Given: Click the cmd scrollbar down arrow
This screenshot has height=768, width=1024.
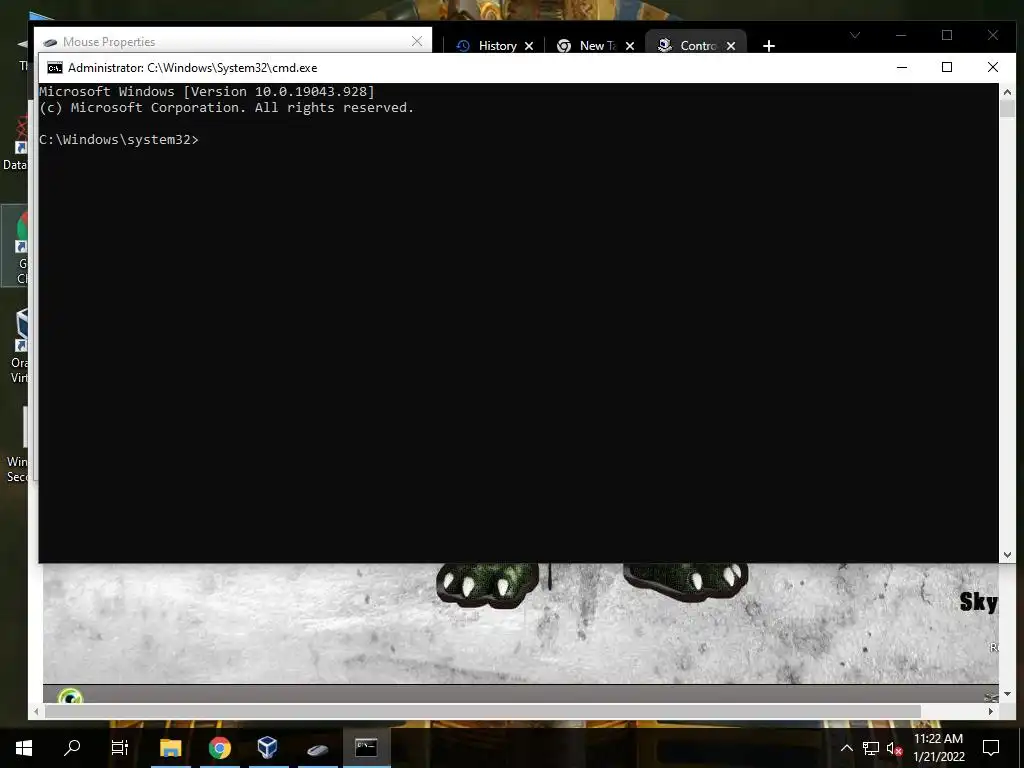Looking at the screenshot, I should 1007,555.
